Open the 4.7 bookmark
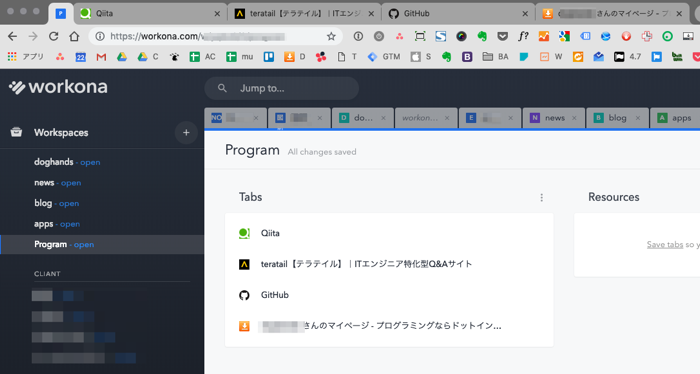The image size is (700, 374). point(628,57)
